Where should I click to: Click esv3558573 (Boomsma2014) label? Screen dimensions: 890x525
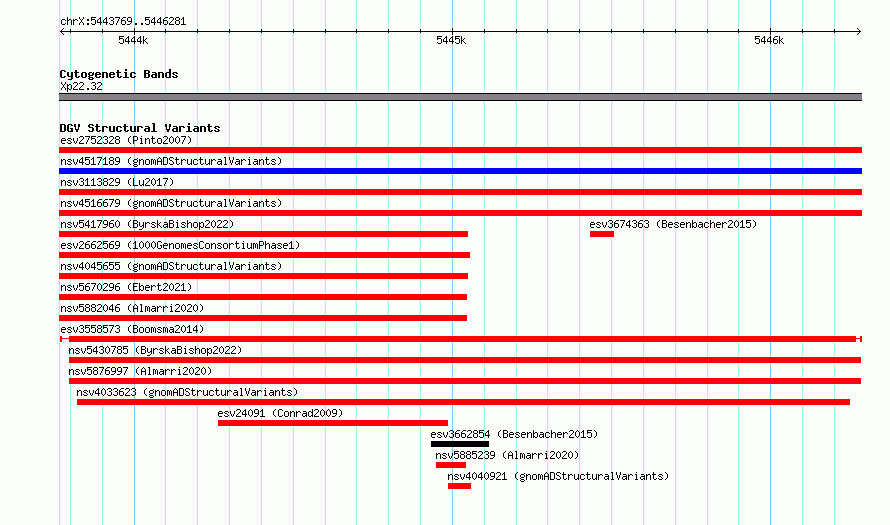pyautogui.click(x=132, y=329)
